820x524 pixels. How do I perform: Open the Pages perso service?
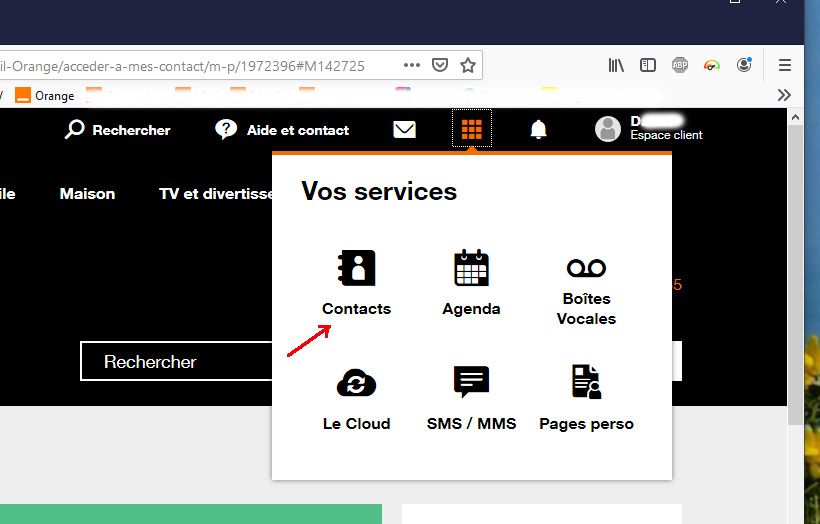[586, 398]
